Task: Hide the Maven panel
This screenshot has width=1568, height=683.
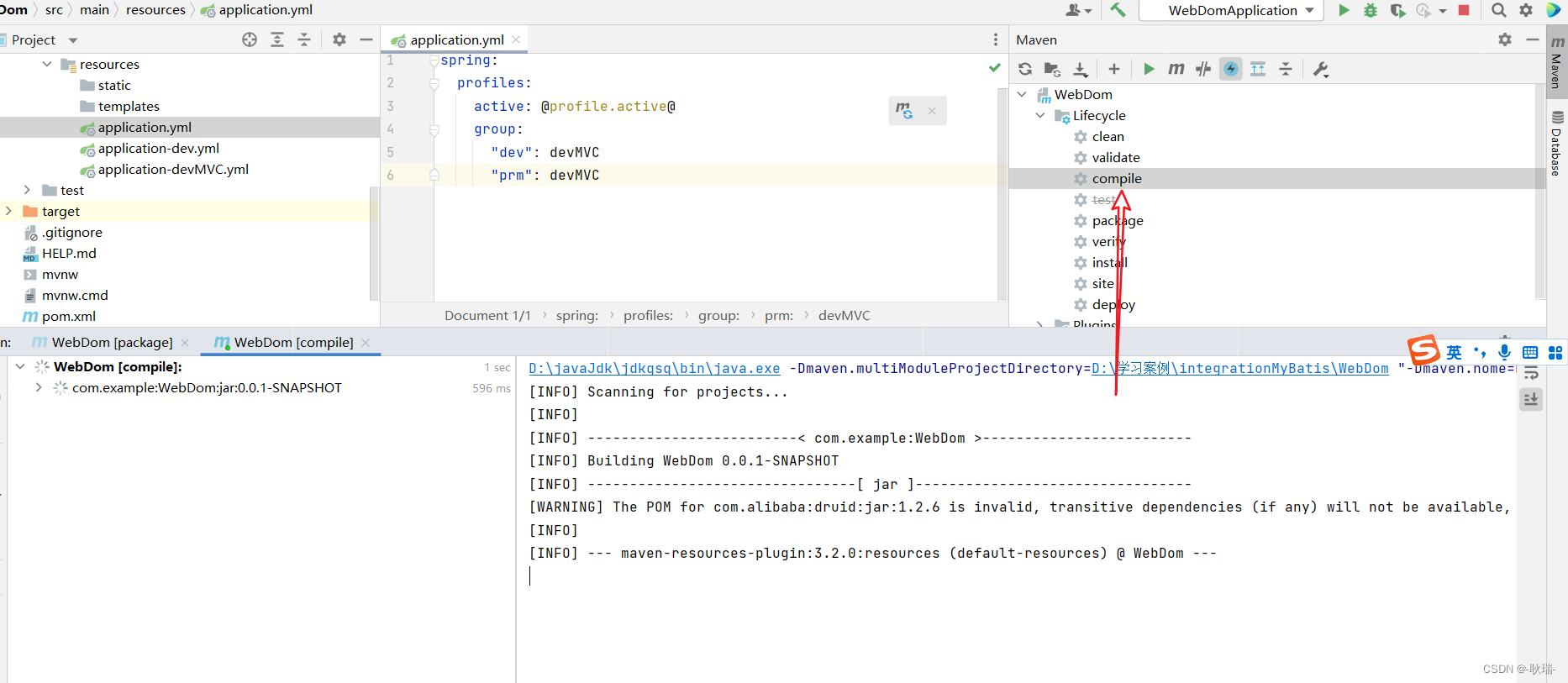Action: tap(1533, 39)
